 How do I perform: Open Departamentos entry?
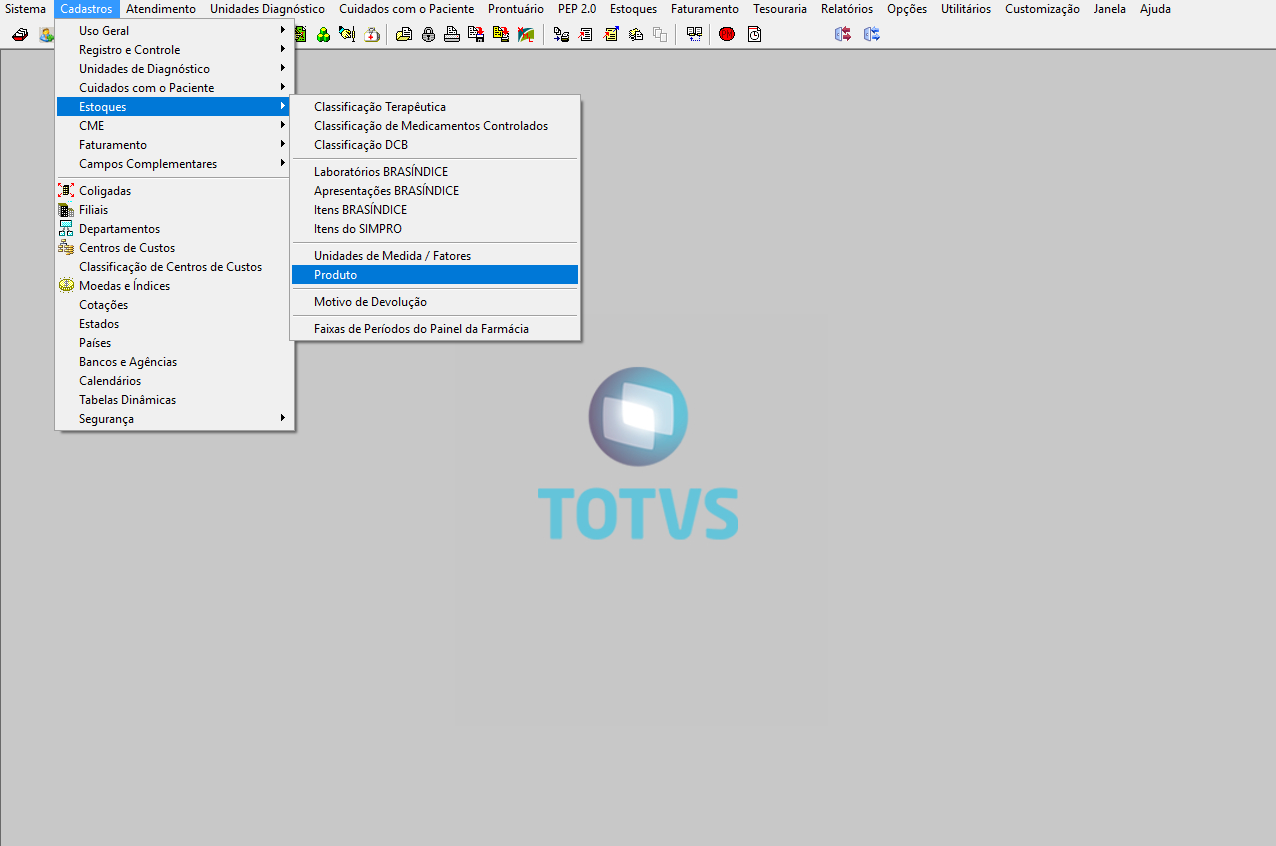175,228
